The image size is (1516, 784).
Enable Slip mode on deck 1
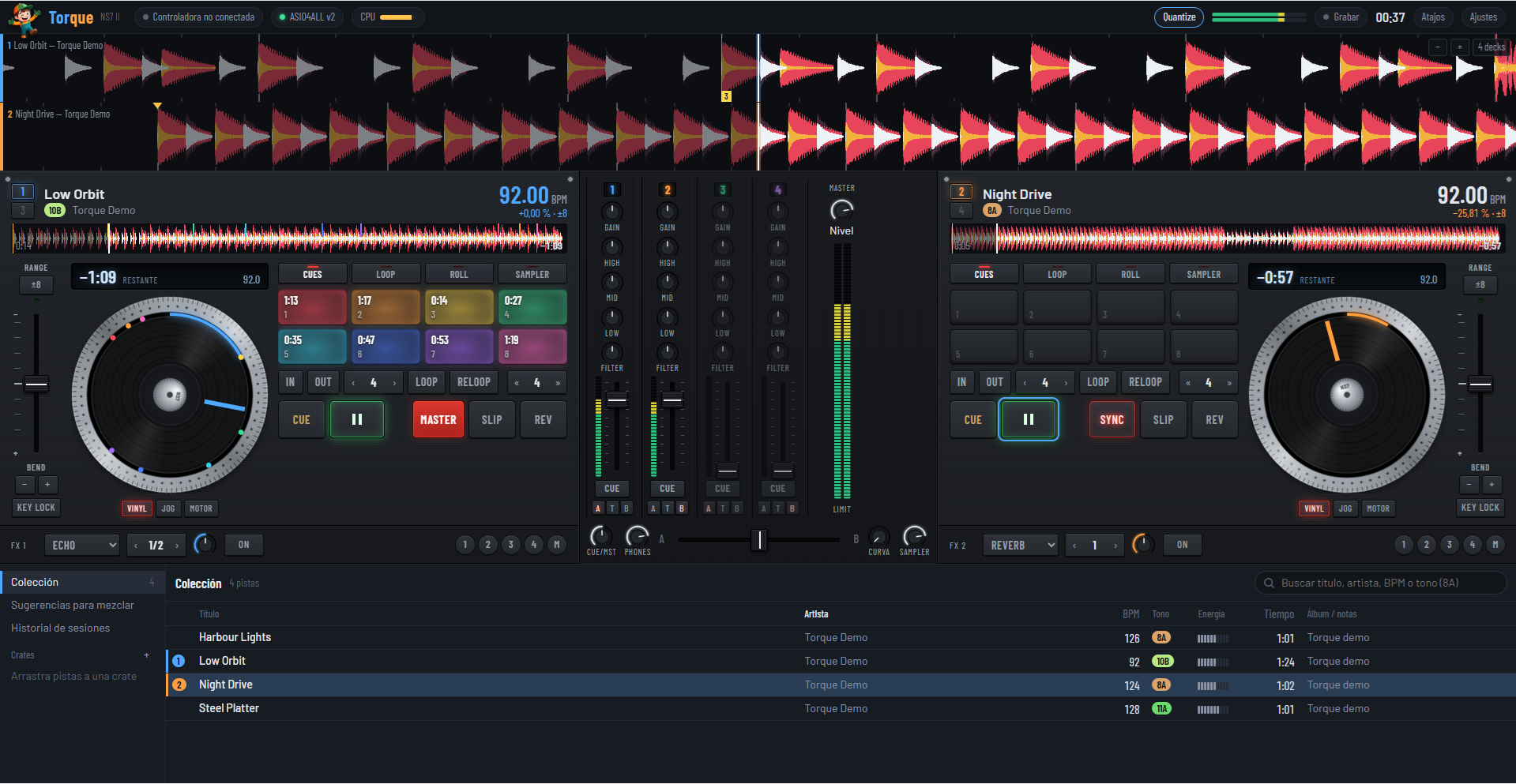[491, 419]
